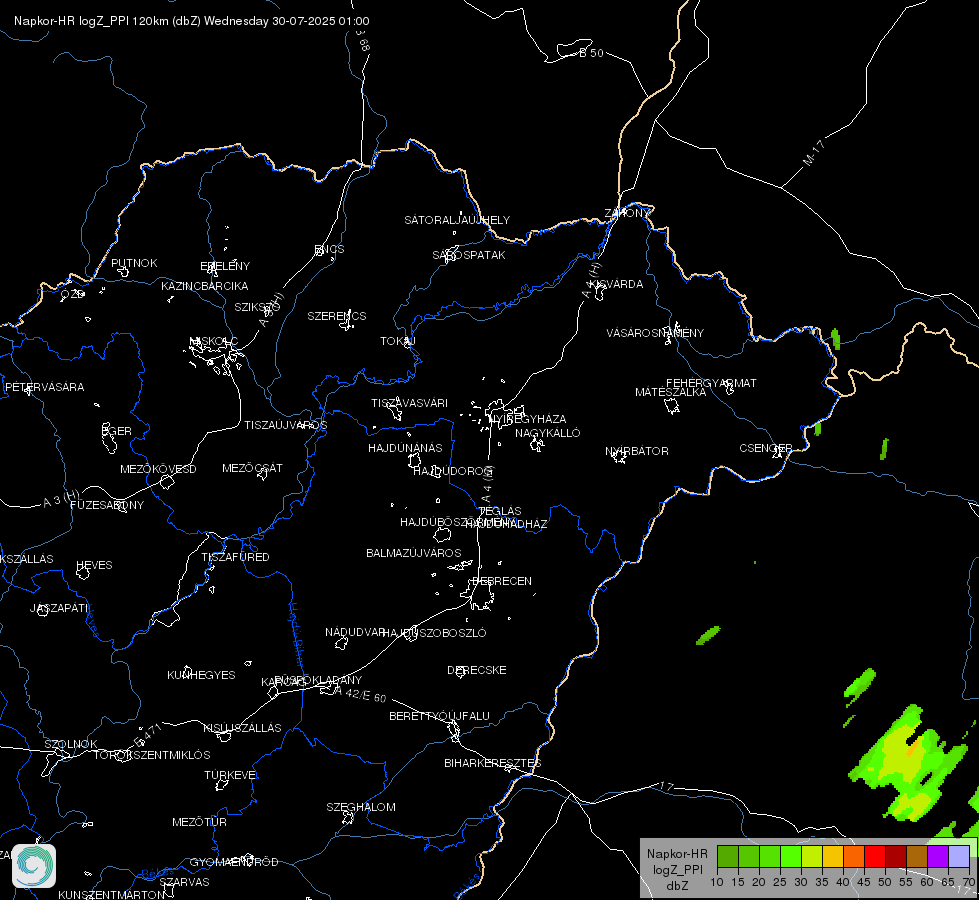Click the swirl logo icon at bottom-left
Screen dimensions: 979x900
(34, 866)
